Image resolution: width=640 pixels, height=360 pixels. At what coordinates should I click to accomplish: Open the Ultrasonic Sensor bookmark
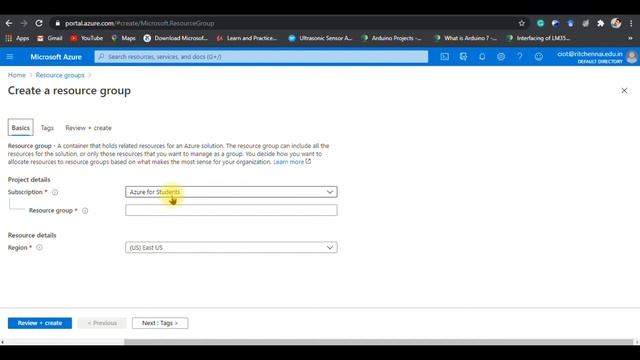coord(320,38)
